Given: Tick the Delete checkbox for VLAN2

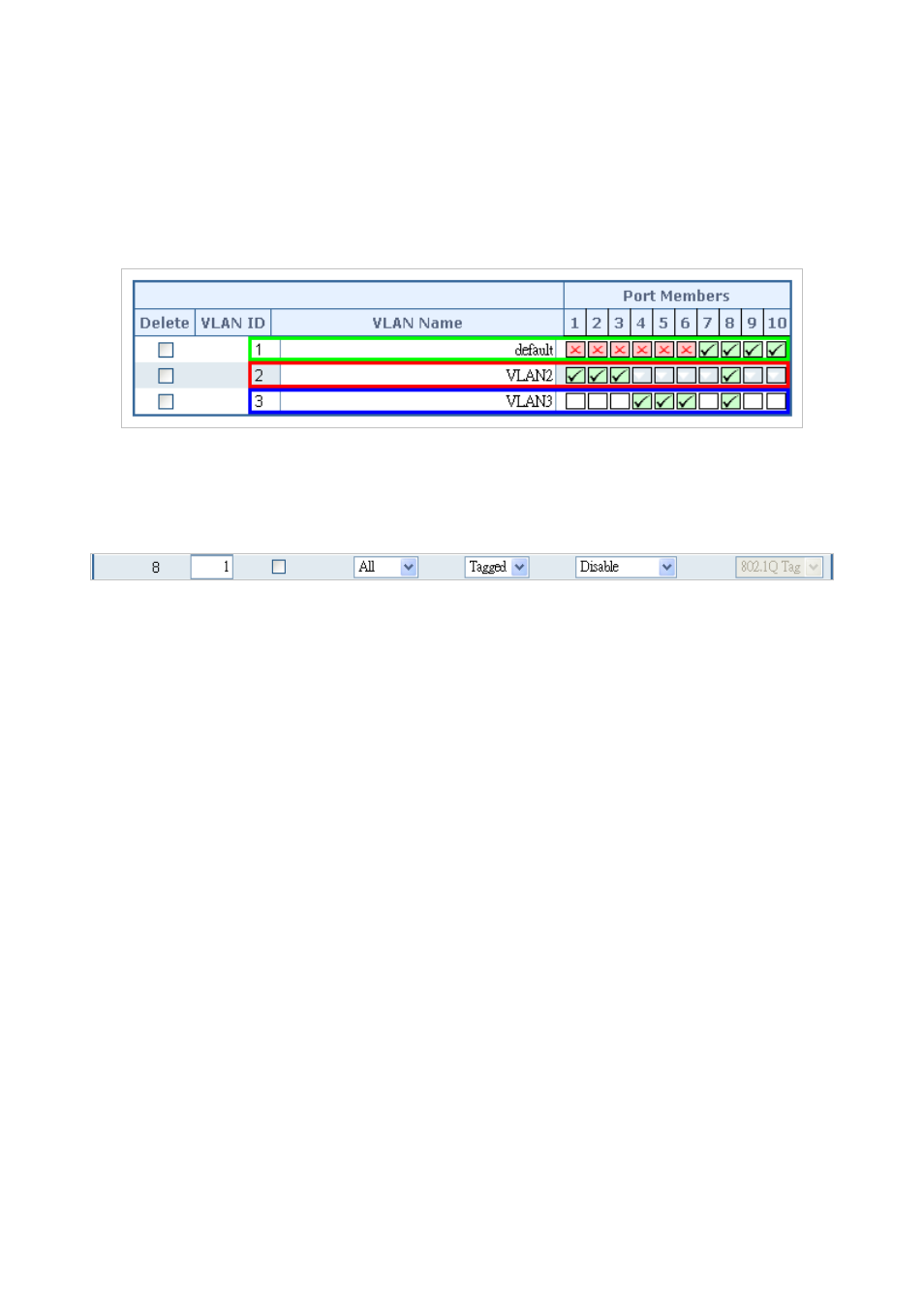Looking at the screenshot, I should (166, 376).
